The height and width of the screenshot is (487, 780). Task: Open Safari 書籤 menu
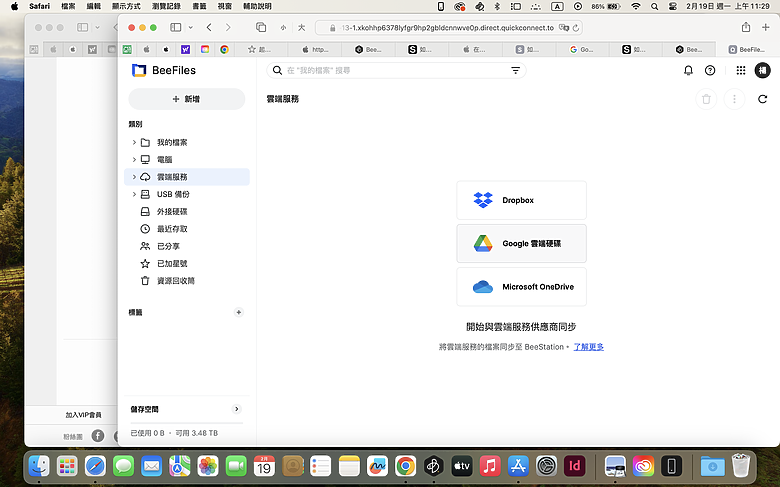(199, 6)
